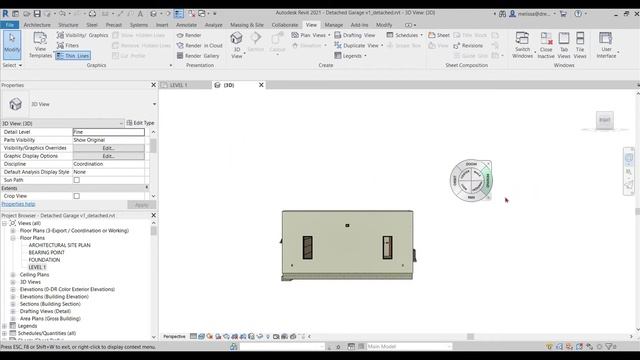Open User Interface options
Viewport: 640px width, 360px height.
click(607, 45)
